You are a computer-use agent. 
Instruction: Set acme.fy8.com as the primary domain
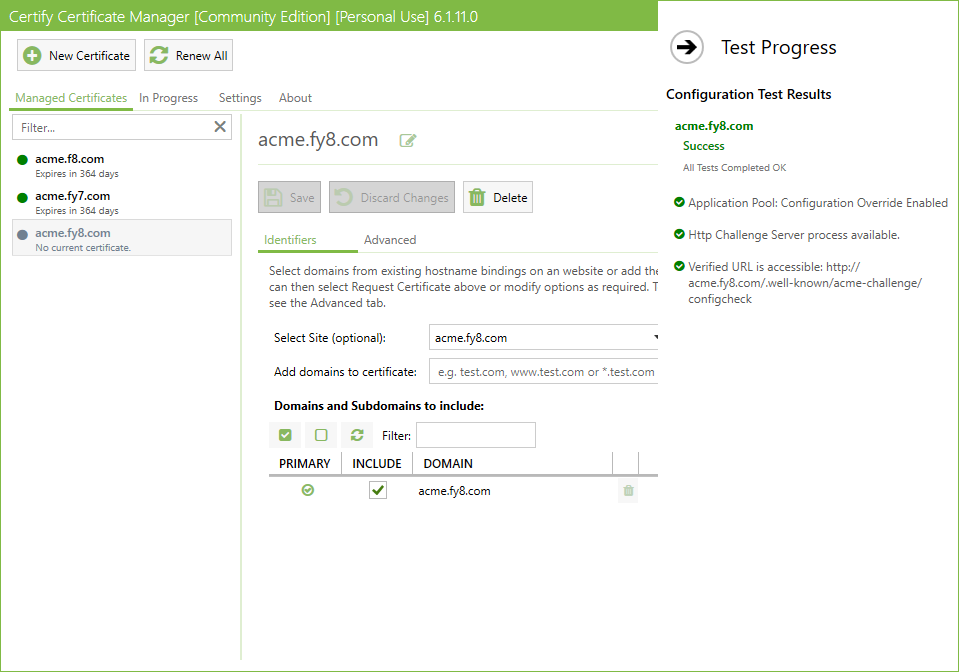[308, 490]
